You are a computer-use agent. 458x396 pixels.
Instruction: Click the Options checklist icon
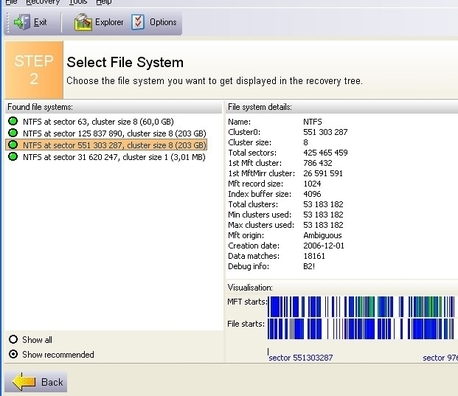tap(138, 22)
